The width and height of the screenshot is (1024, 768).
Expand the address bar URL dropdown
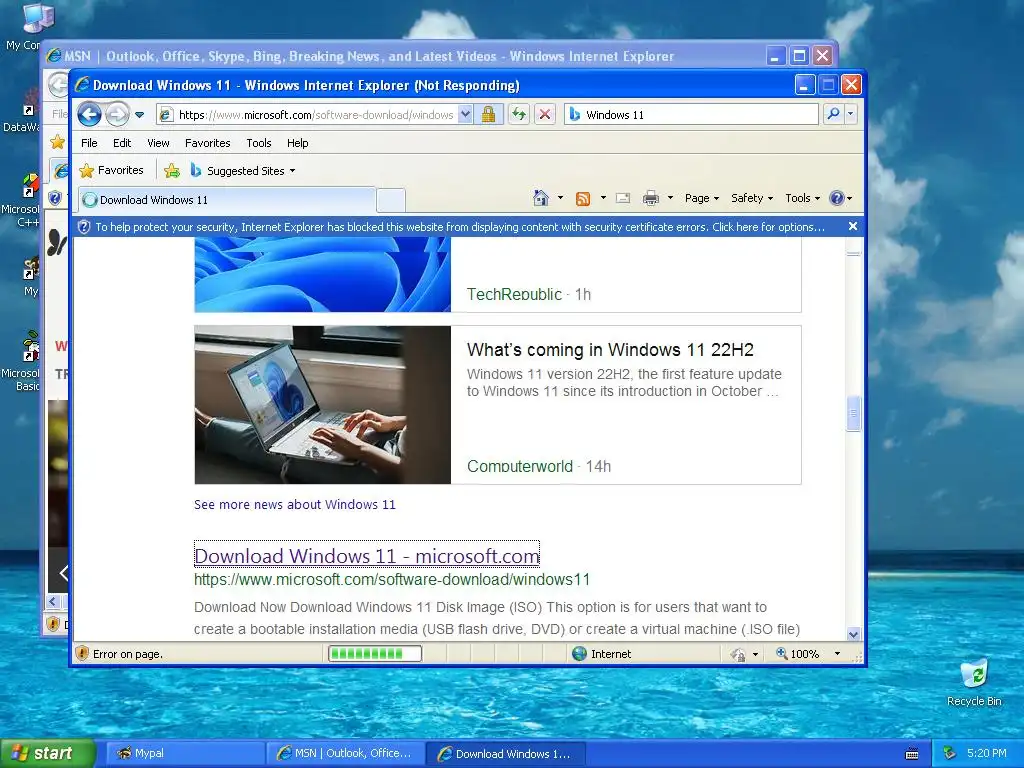(465, 115)
